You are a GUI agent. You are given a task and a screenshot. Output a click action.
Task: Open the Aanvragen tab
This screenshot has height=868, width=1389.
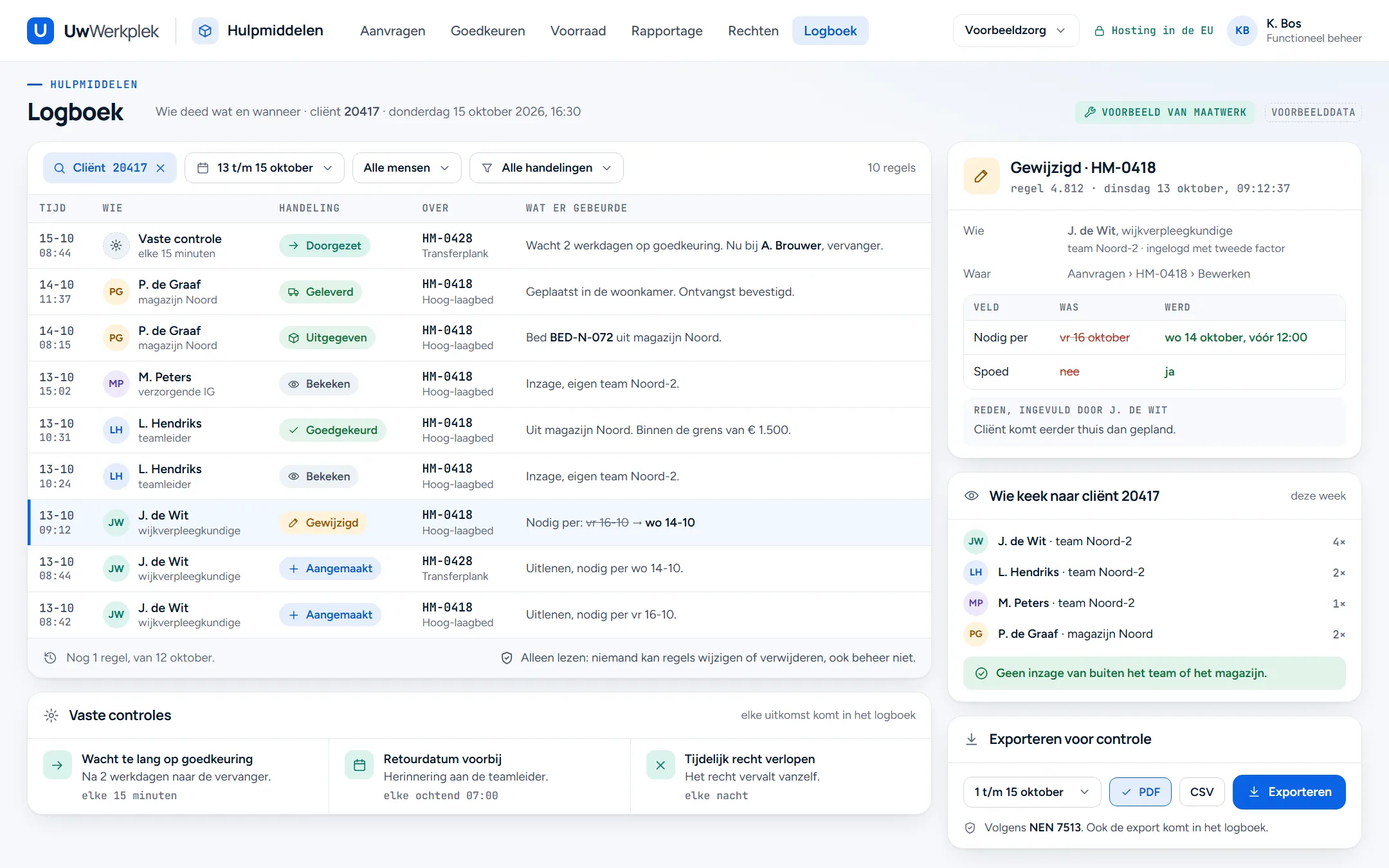[x=393, y=31]
